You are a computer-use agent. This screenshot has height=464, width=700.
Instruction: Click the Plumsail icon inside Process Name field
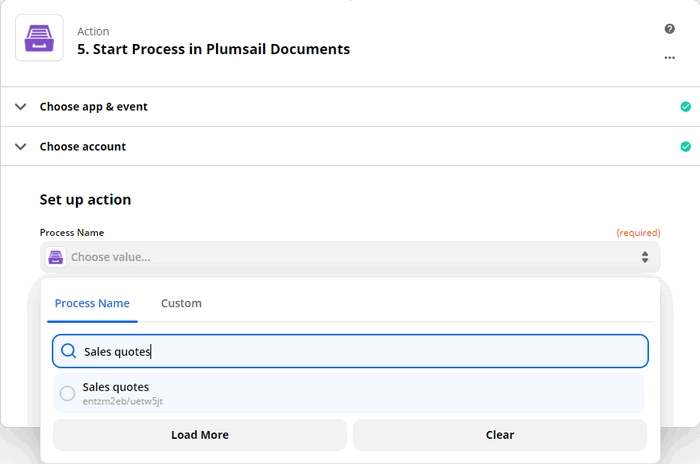[56, 257]
